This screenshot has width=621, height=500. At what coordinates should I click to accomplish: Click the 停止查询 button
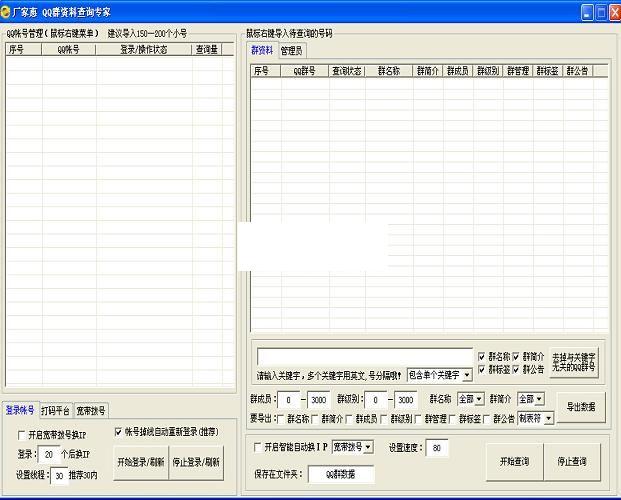tap(572, 461)
